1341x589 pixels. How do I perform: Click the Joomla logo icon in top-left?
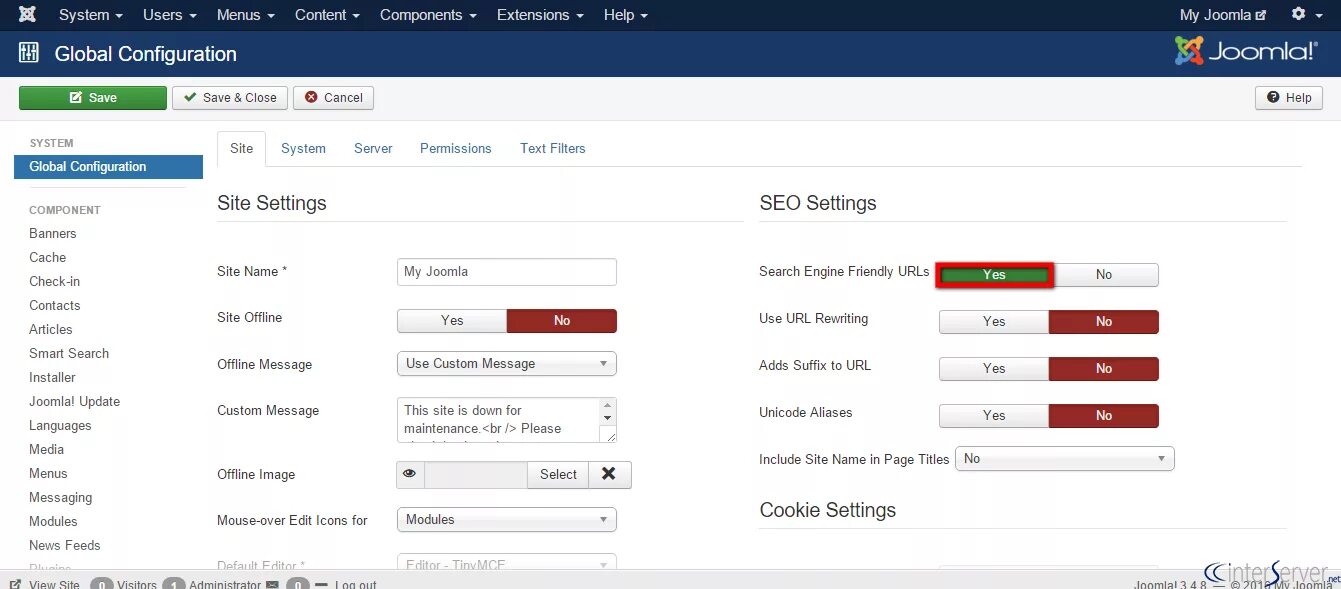tap(27, 15)
